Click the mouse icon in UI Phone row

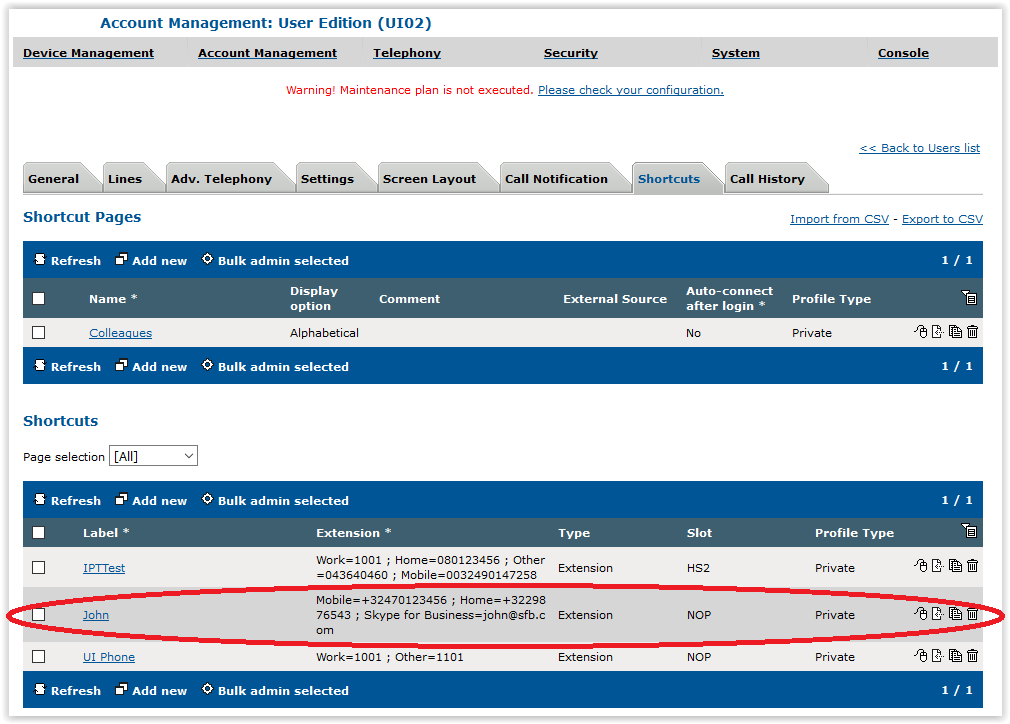pos(921,656)
